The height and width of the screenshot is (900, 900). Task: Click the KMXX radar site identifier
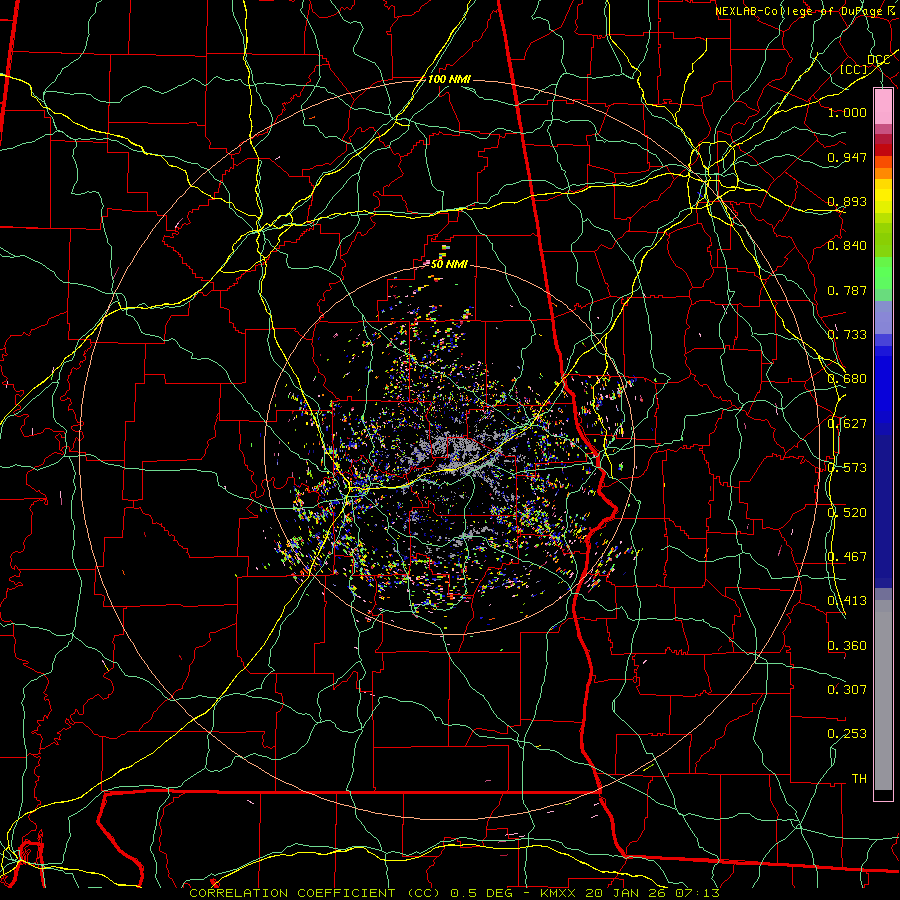[560, 893]
